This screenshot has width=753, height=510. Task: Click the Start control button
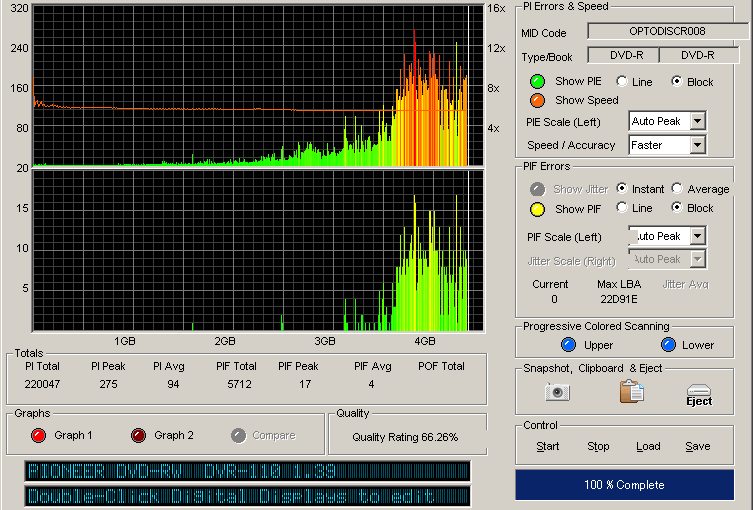(547, 446)
